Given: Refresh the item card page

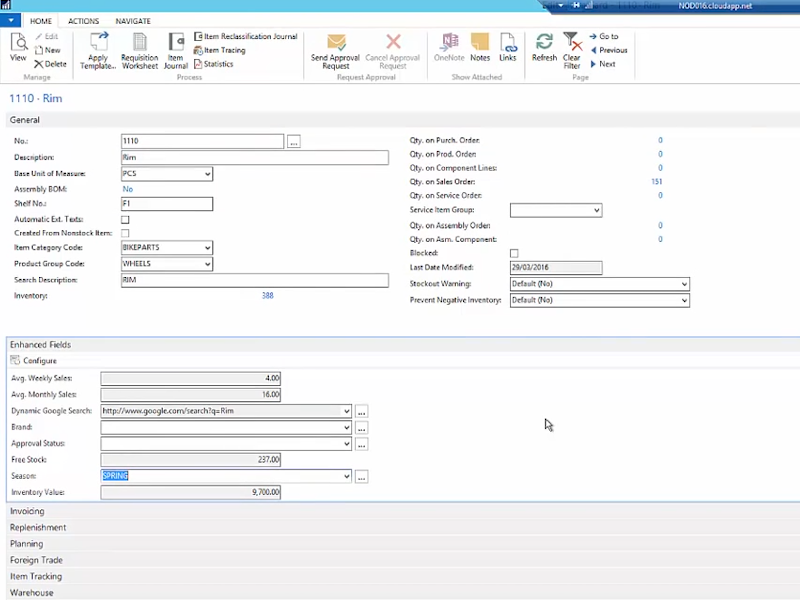Looking at the screenshot, I should pyautogui.click(x=544, y=47).
